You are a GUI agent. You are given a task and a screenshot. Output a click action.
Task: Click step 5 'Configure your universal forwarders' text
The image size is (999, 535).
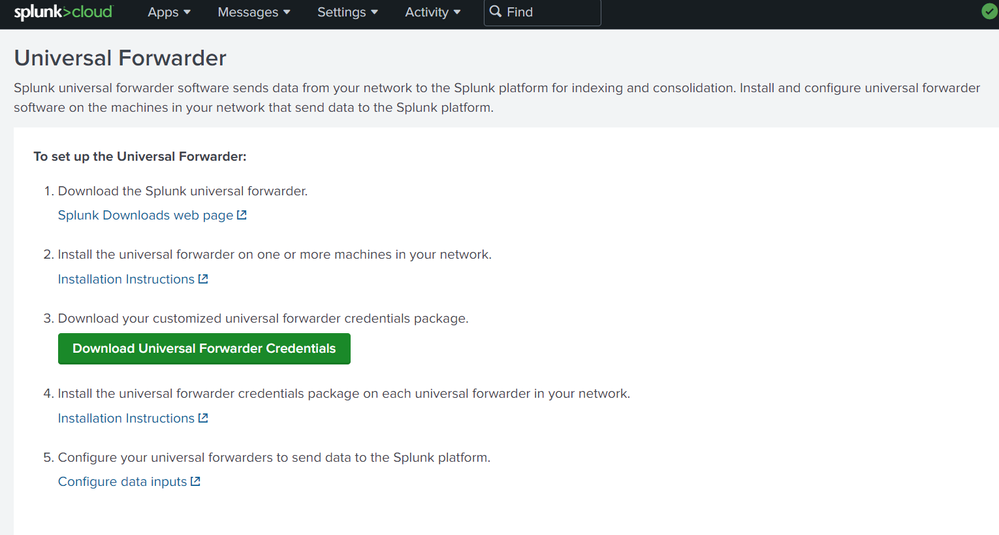[274, 457]
